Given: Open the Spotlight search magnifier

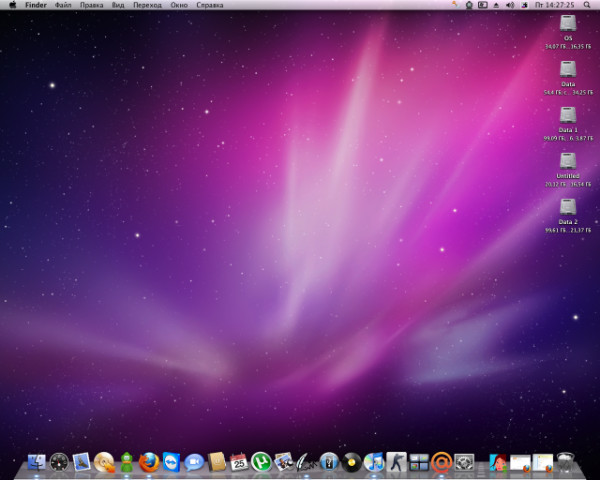Looking at the screenshot, I should pos(588,5).
